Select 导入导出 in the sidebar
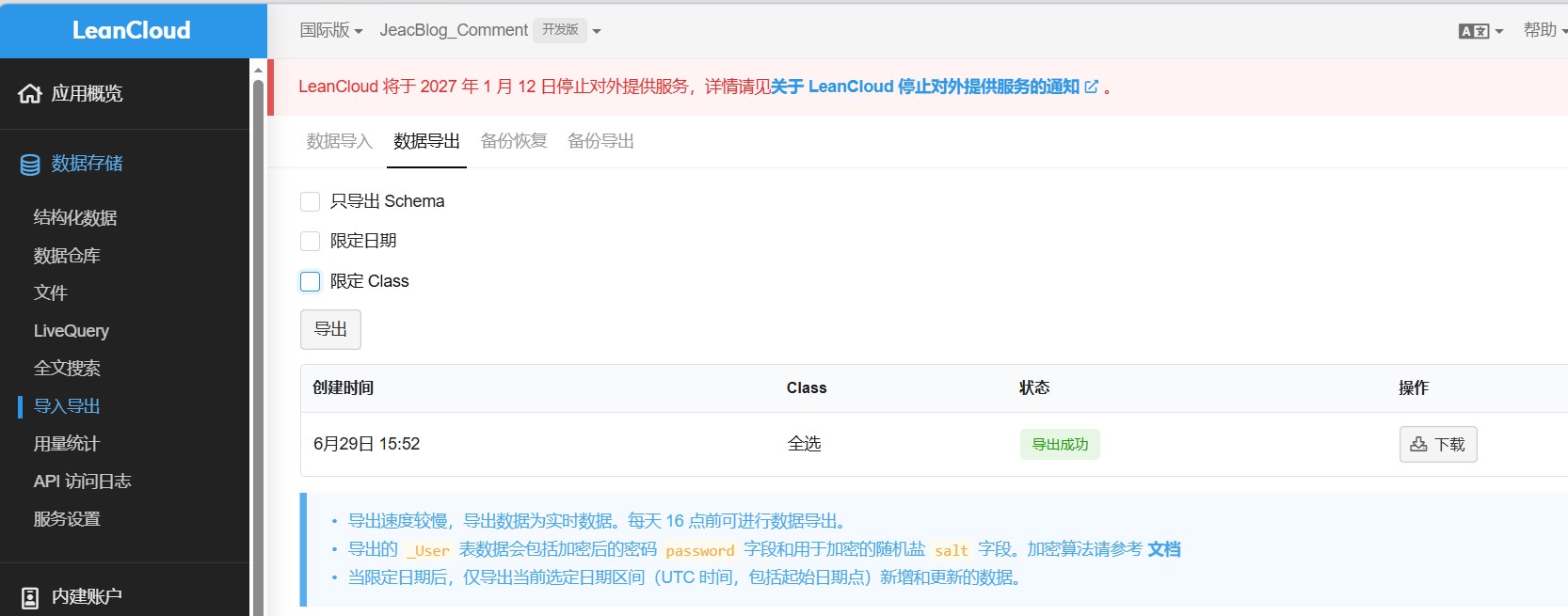This screenshot has width=1568, height=616. point(67,406)
